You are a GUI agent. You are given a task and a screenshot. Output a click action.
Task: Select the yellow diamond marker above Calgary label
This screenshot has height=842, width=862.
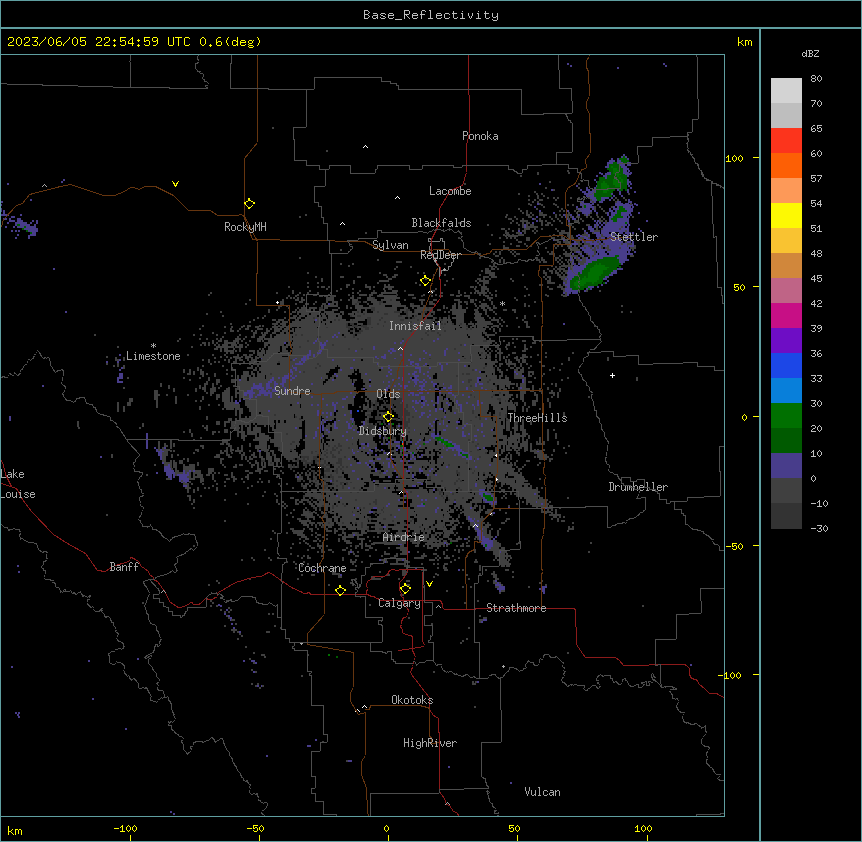(406, 589)
